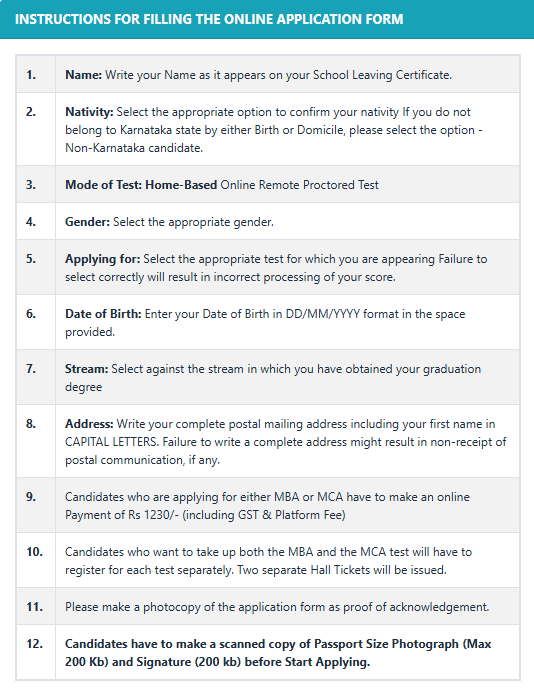Select the Gender instruction row
This screenshot has width=534, height=694.
coord(268,221)
